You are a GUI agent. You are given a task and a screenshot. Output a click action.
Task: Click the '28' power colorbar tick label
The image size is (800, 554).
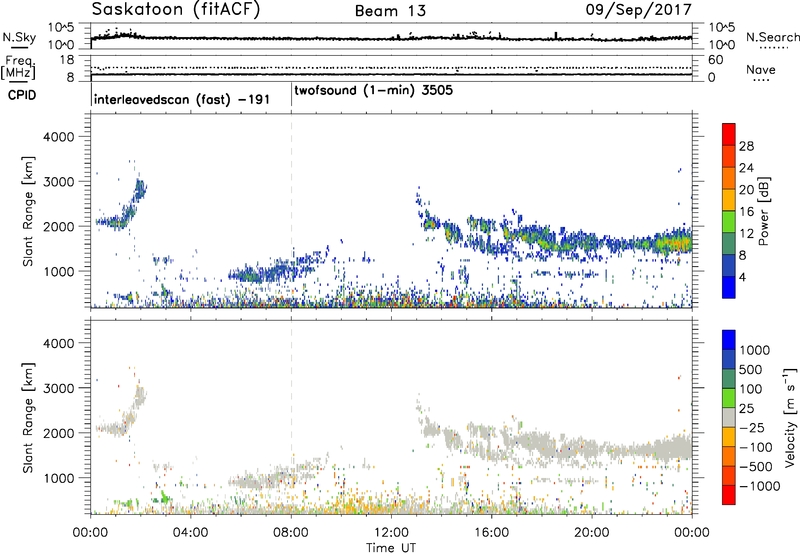(746, 146)
